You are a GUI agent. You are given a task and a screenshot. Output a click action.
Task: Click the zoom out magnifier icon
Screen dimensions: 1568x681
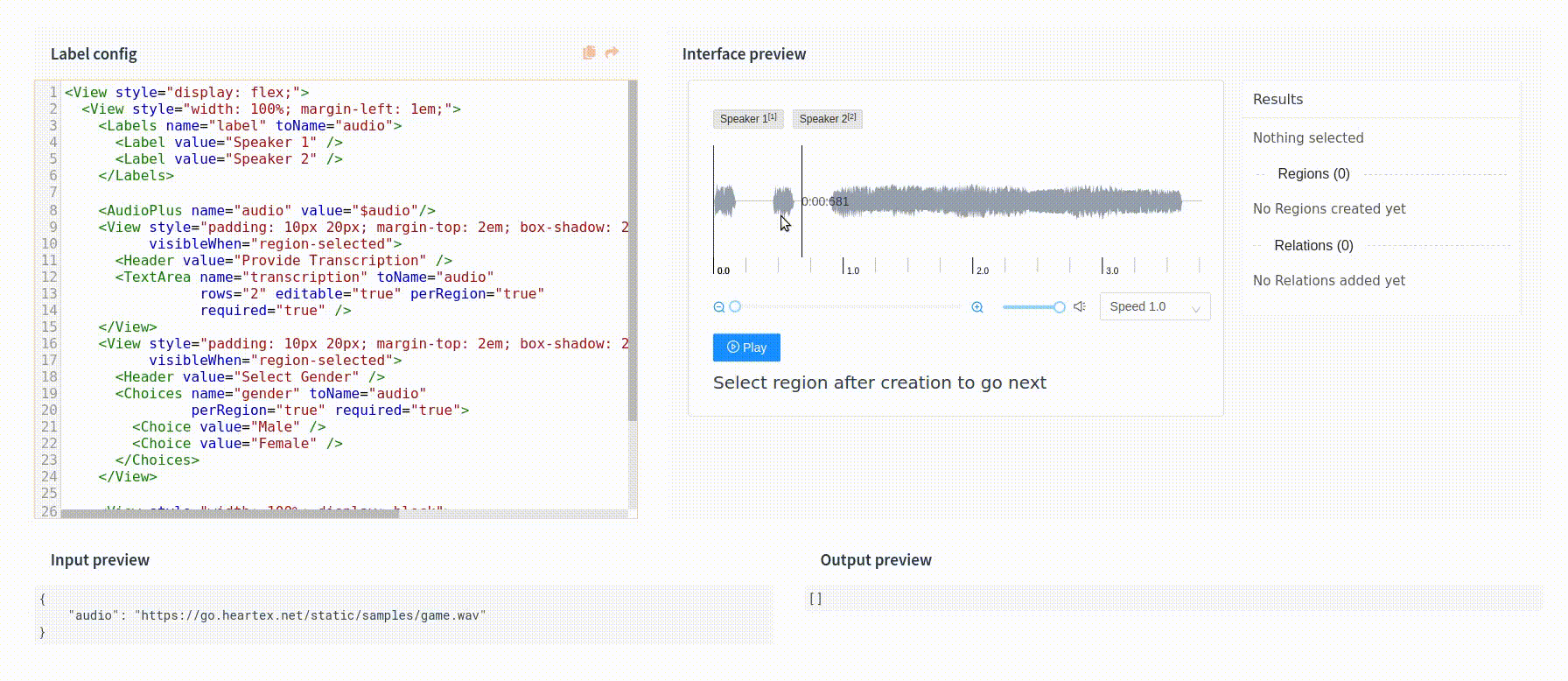[x=719, y=307]
